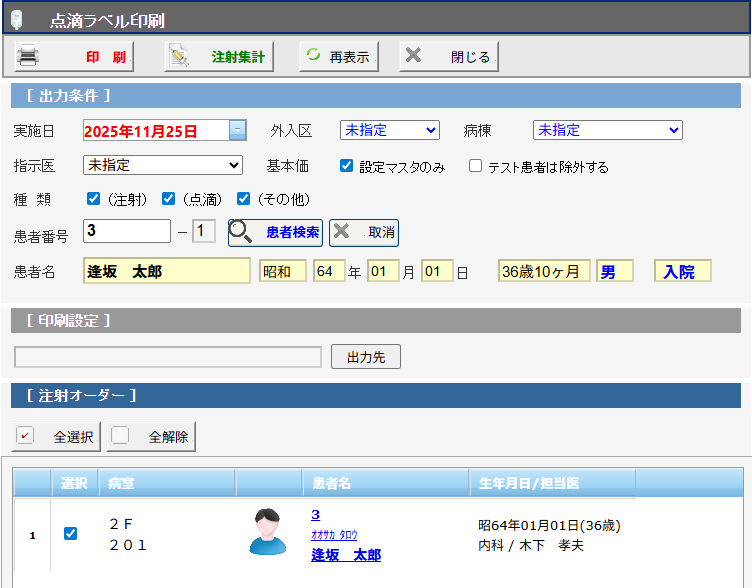Open the 実施日 date picker button

[x=237, y=130]
